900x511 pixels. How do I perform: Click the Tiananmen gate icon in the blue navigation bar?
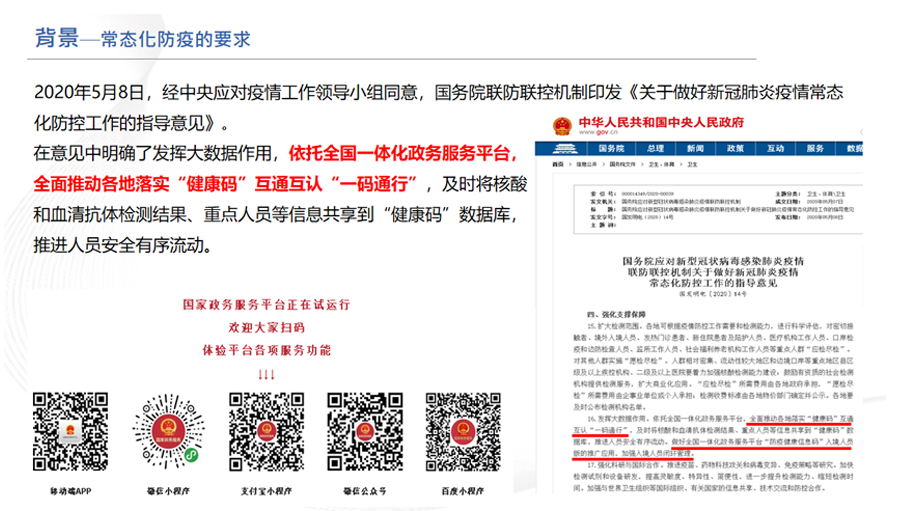(565, 149)
